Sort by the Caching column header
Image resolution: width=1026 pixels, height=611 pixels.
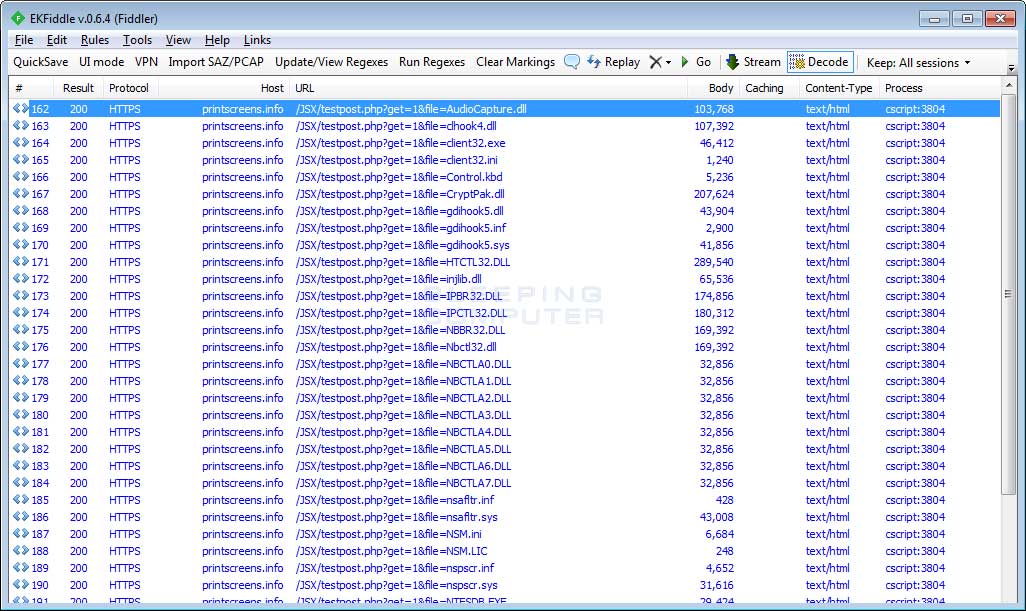coord(770,88)
